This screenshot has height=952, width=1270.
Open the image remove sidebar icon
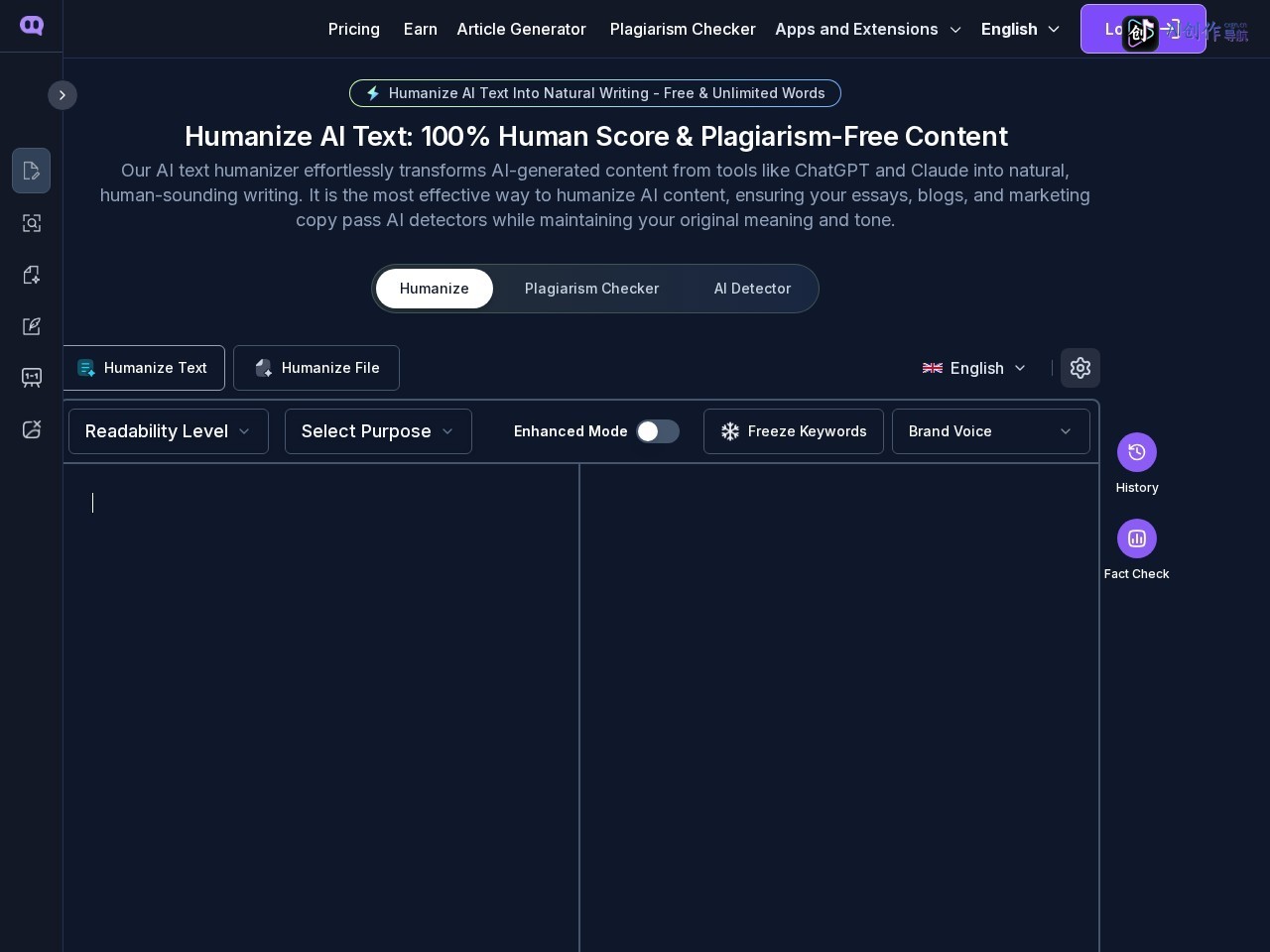click(x=32, y=429)
